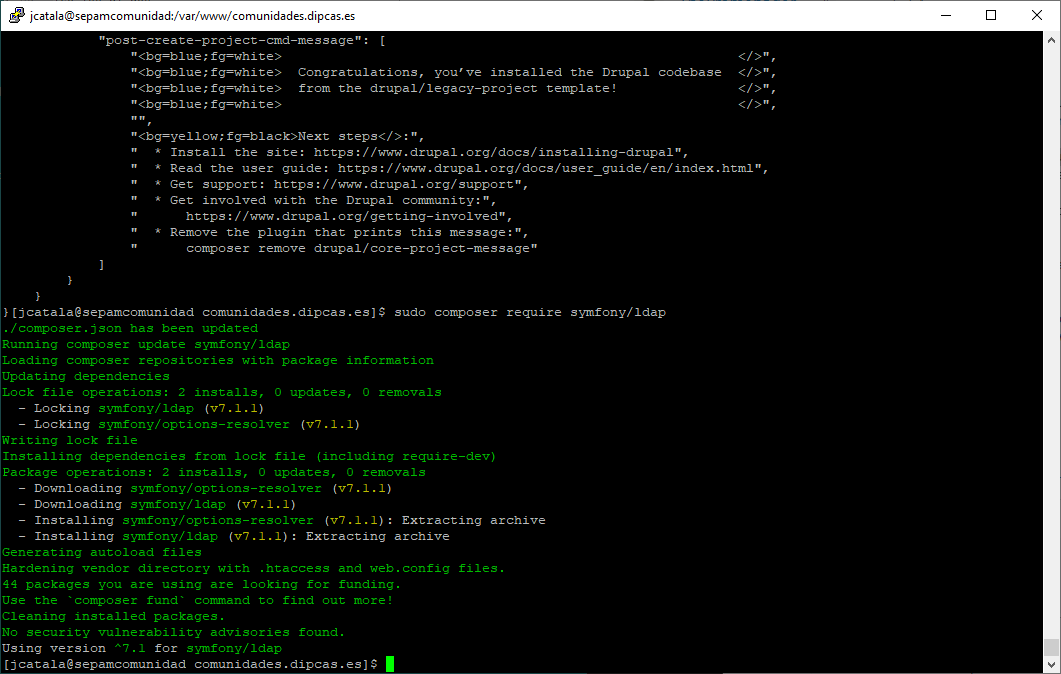Image resolution: width=1061 pixels, height=674 pixels.
Task: Click 'Installing symfony/ldap' Extracting archive line
Action: pyautogui.click(x=234, y=536)
